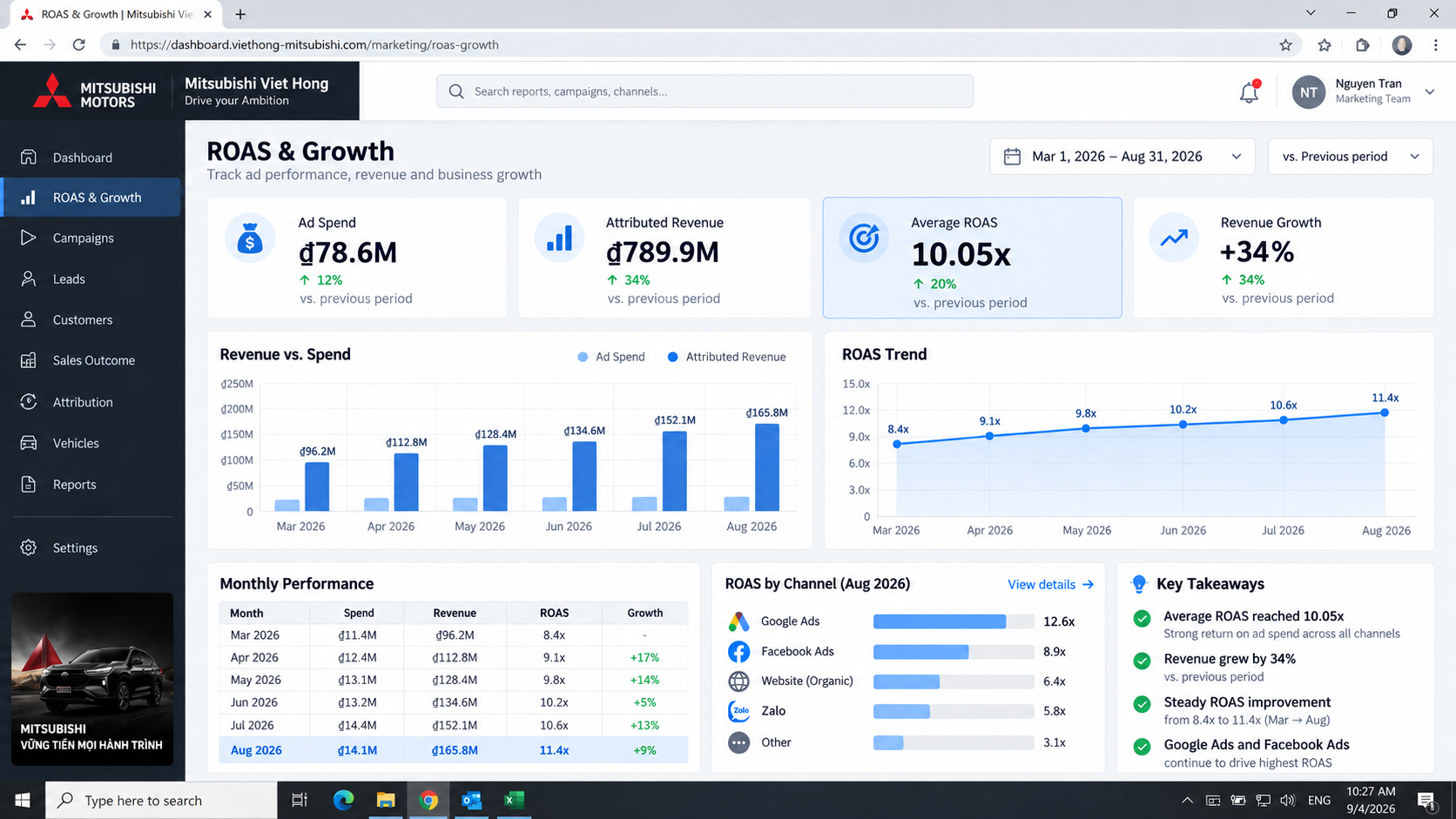Click the calendar icon in date range
The image size is (1456, 819).
coord(1012,157)
